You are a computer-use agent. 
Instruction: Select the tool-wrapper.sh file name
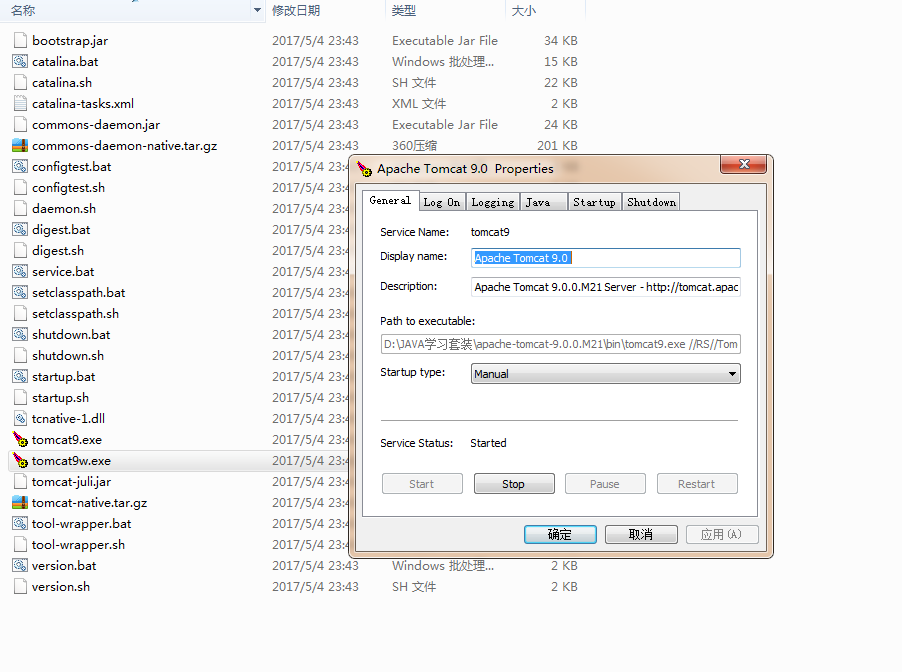(78, 545)
